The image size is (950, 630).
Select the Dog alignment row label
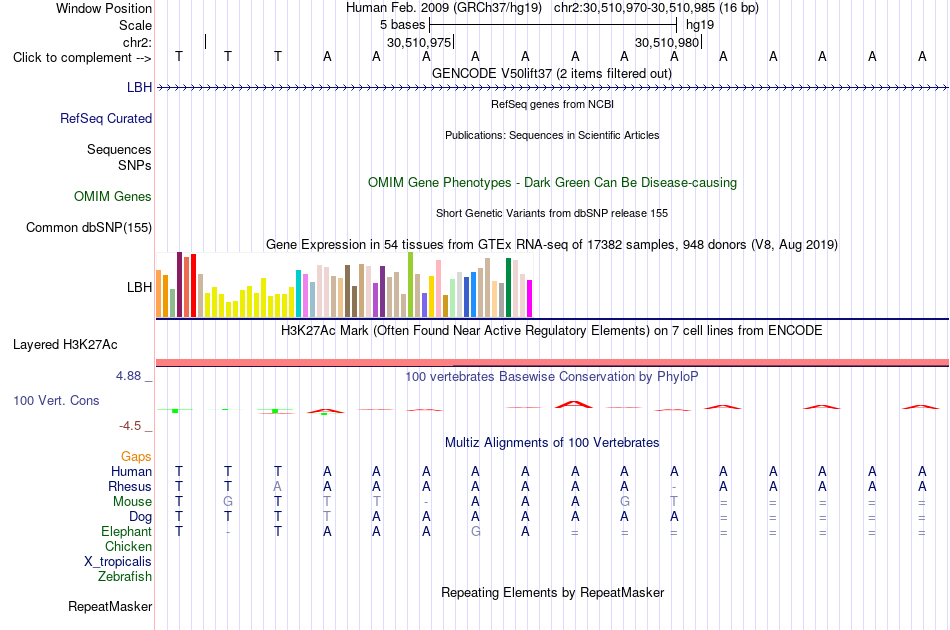[141, 517]
